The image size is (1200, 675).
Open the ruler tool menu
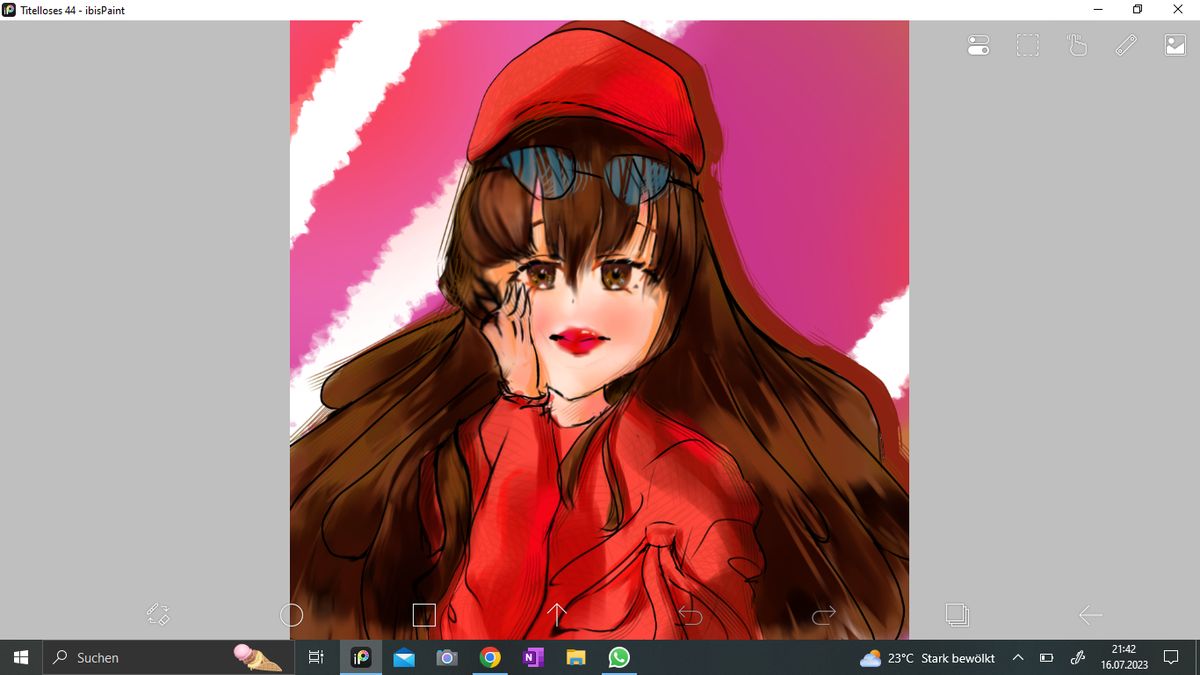click(x=1126, y=45)
